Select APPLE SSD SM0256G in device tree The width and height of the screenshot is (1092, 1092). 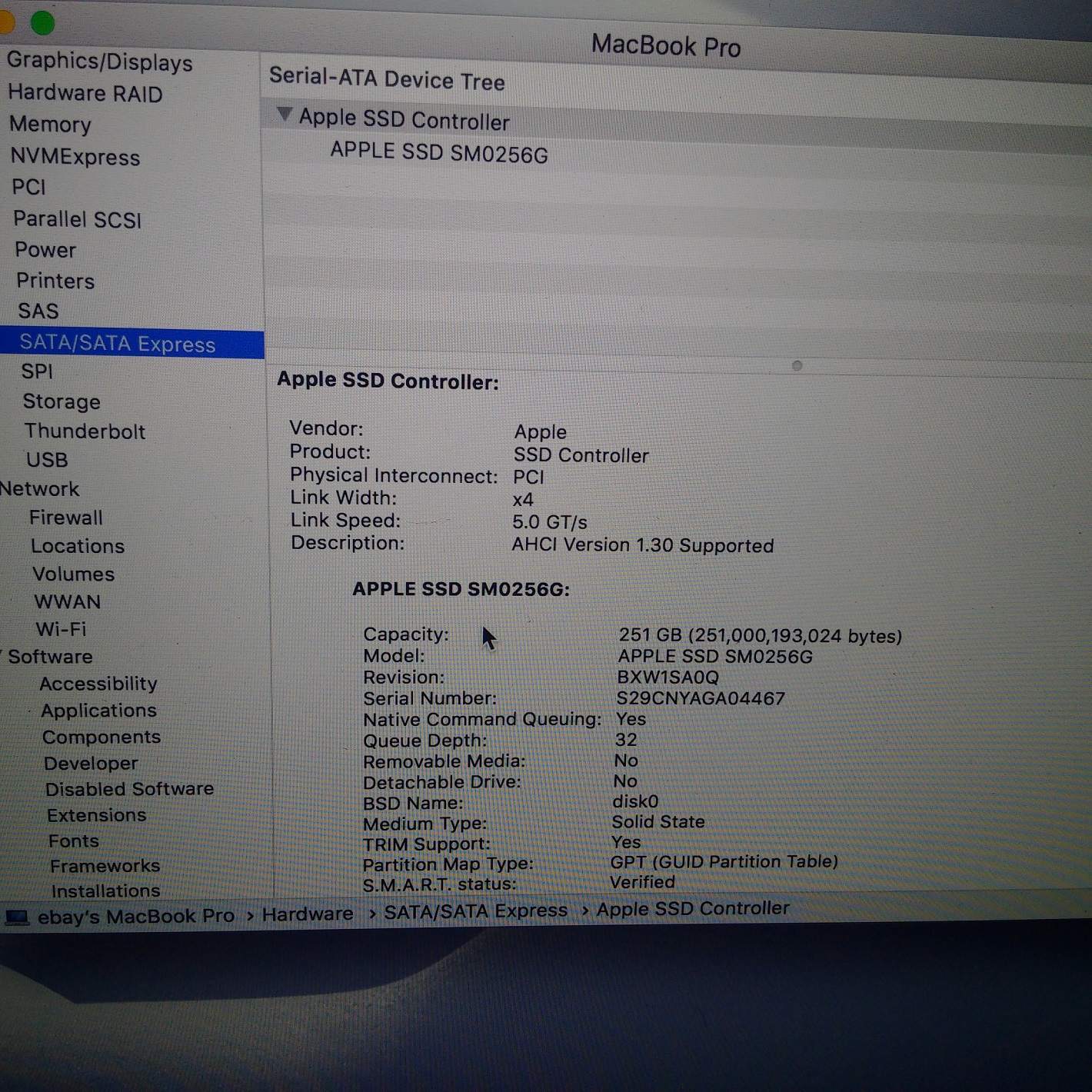[439, 152]
